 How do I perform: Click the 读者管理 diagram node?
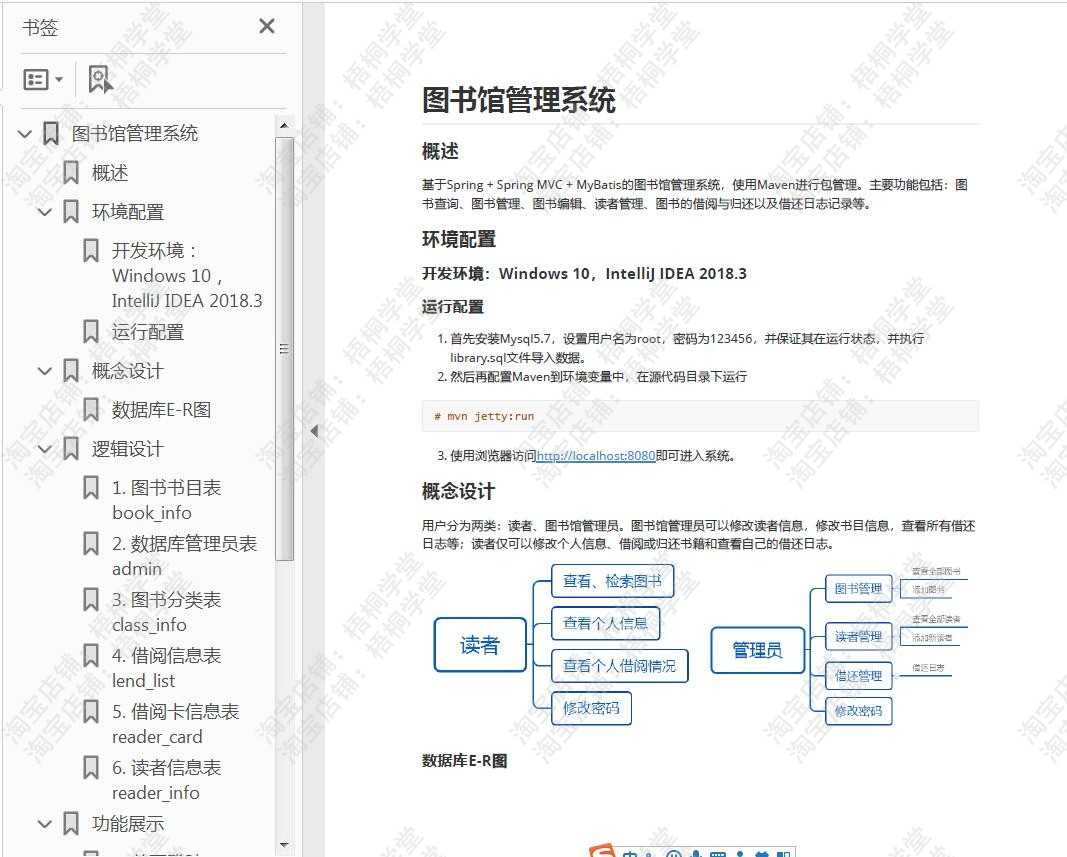[x=858, y=636]
